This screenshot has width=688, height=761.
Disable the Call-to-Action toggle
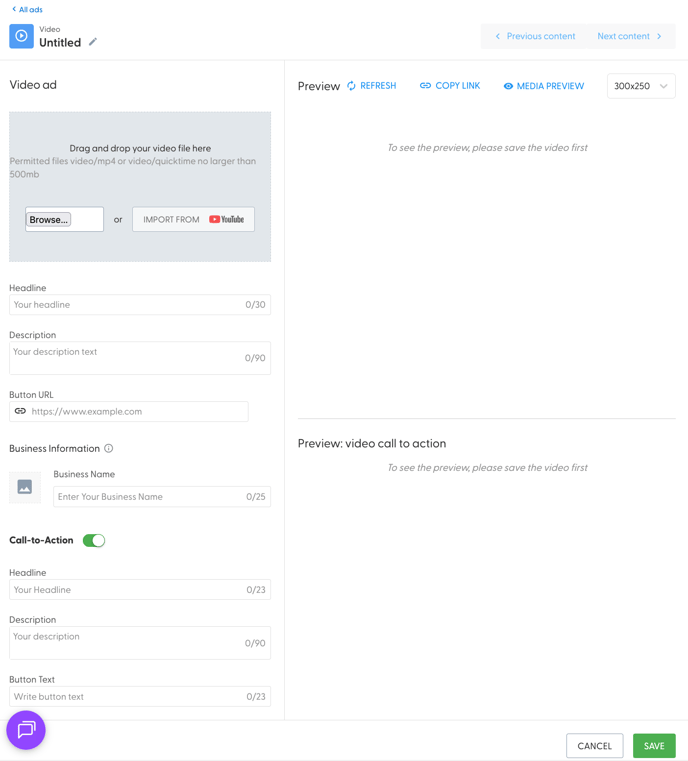tap(94, 540)
